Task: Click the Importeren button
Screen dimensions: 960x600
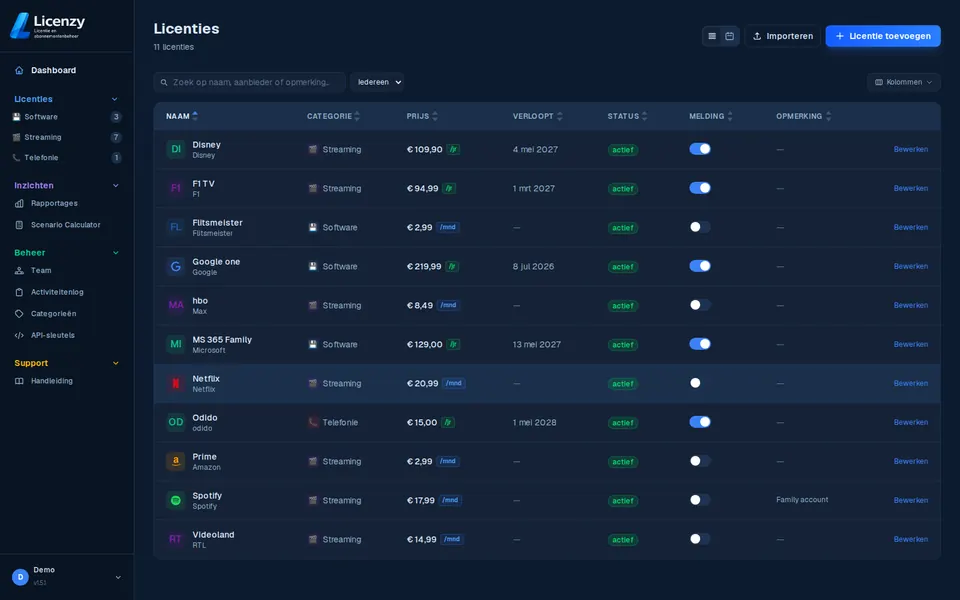Action: tap(782, 36)
